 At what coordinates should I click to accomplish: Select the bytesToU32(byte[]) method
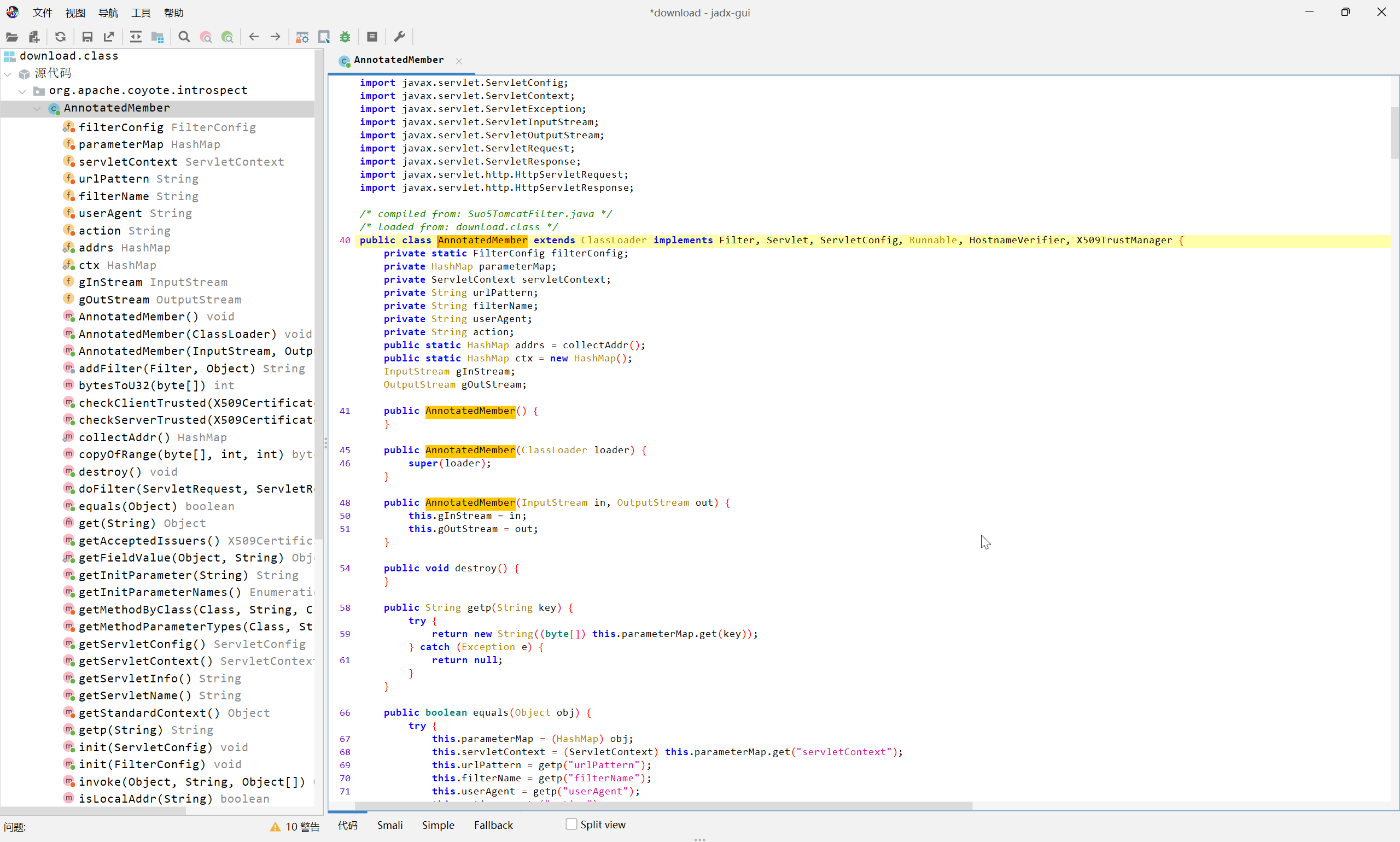click(156, 385)
